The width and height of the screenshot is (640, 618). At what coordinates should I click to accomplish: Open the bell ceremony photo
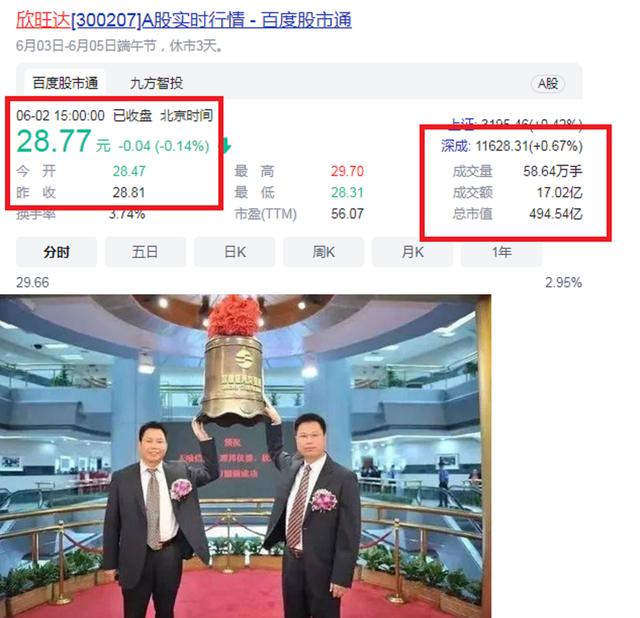pyautogui.click(x=245, y=456)
